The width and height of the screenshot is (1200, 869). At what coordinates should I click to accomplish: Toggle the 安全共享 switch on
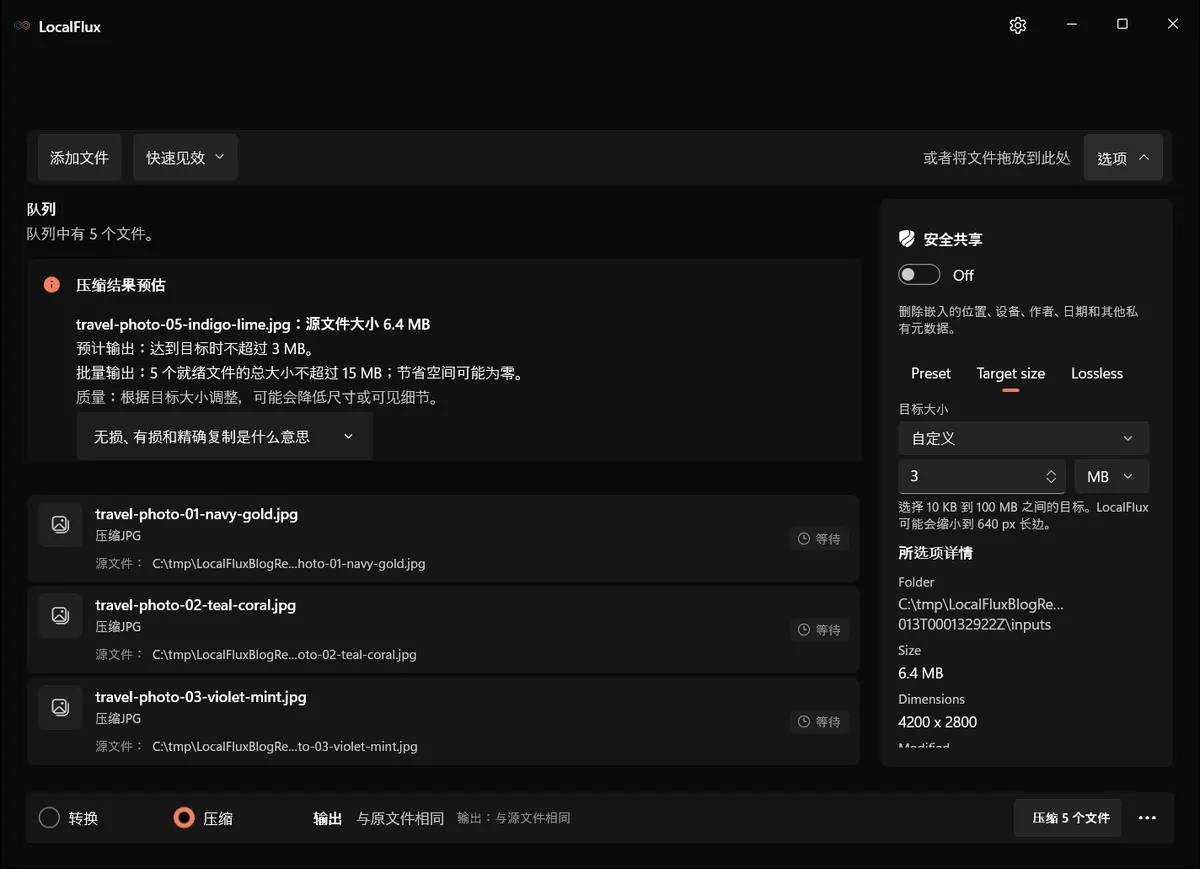(919, 275)
